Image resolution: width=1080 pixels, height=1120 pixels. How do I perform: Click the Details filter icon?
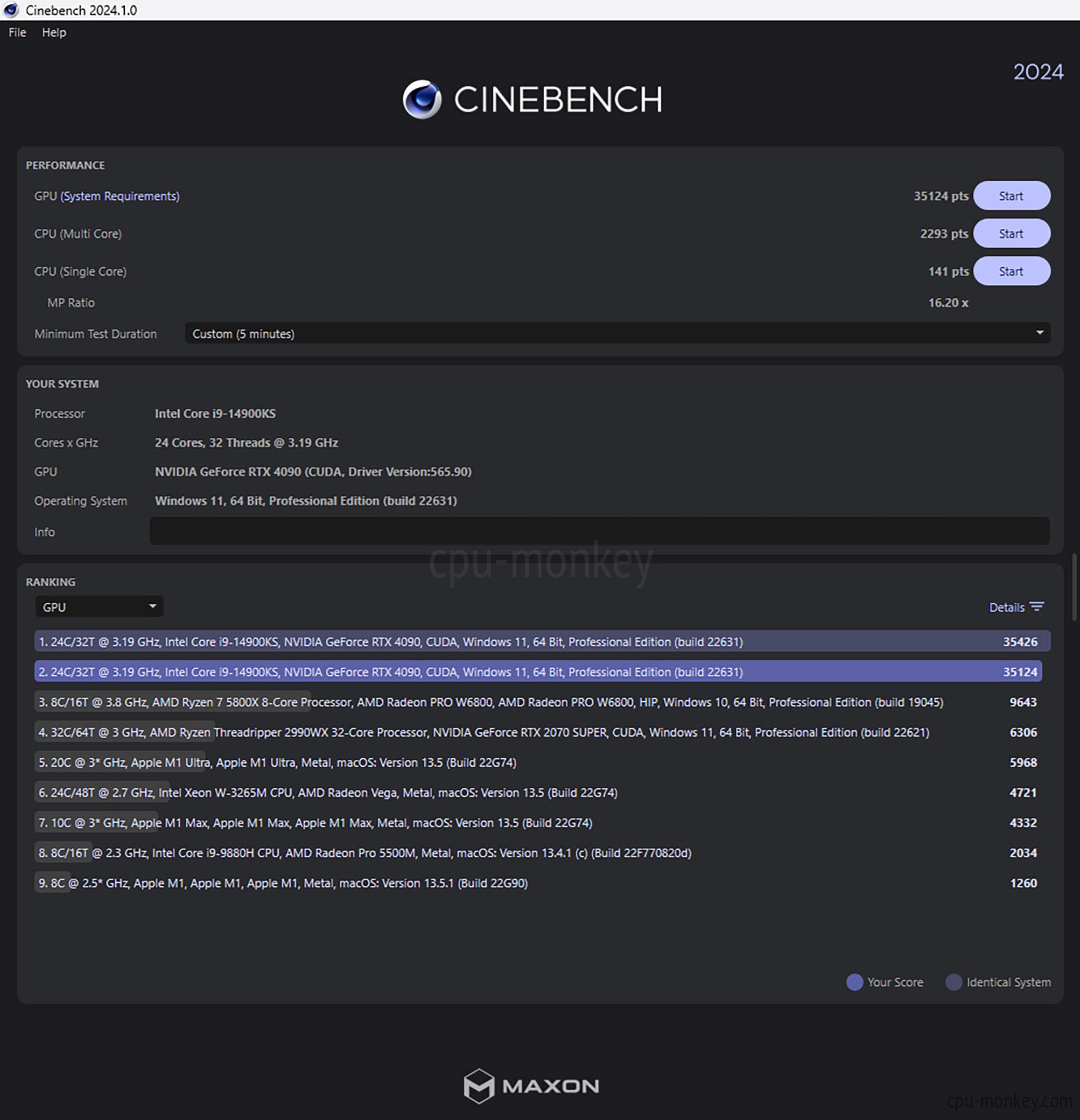click(x=1036, y=607)
